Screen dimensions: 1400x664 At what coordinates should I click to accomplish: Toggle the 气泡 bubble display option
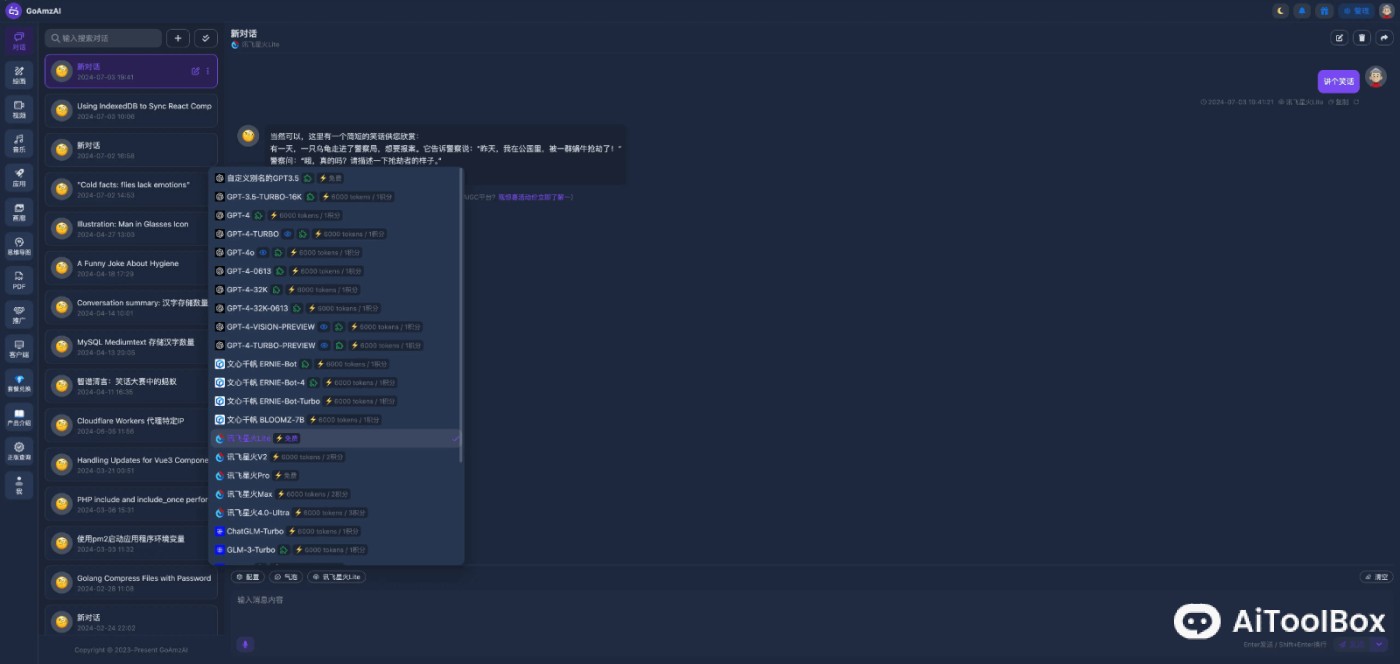[x=286, y=577]
